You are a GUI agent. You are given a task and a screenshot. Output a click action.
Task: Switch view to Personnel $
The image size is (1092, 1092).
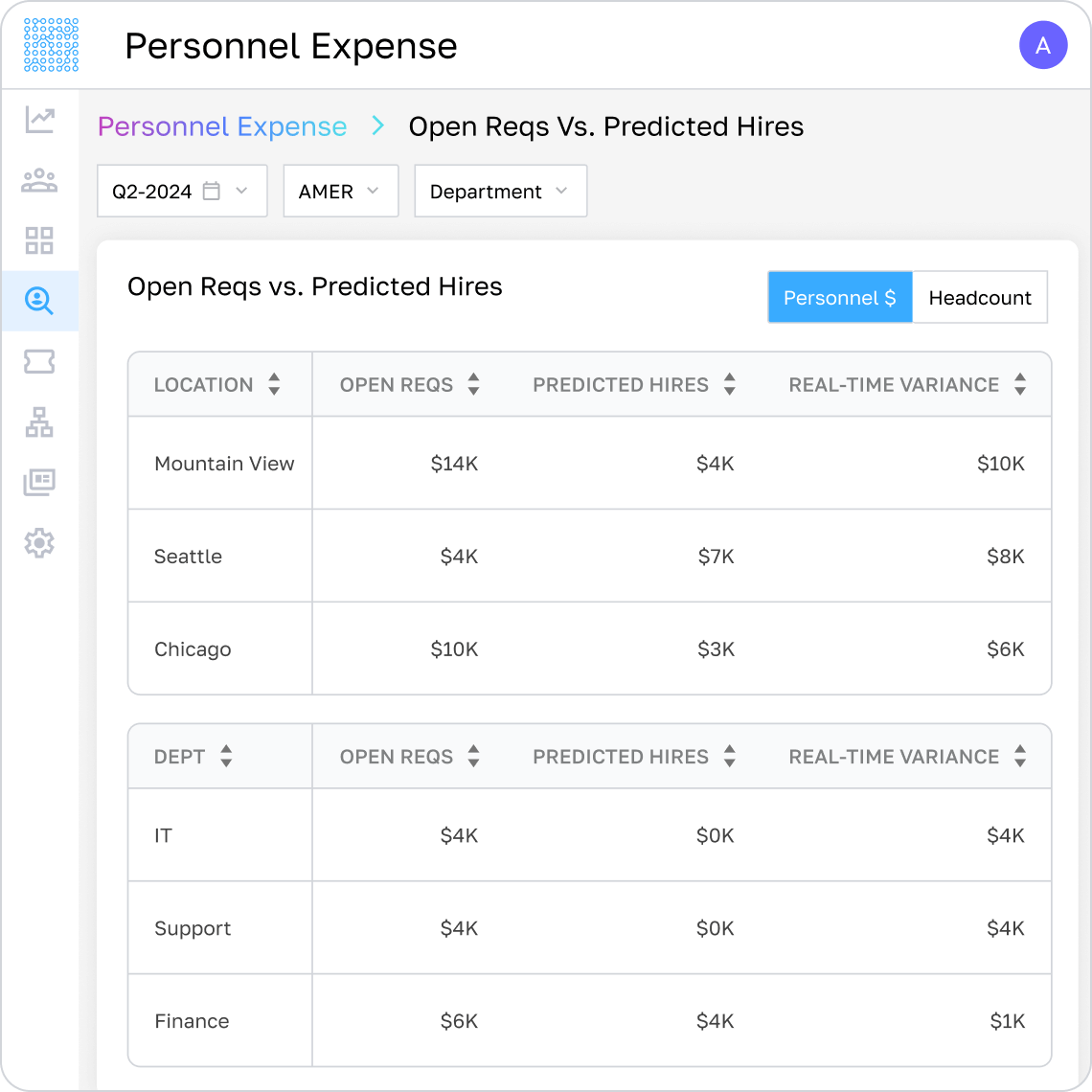click(840, 297)
